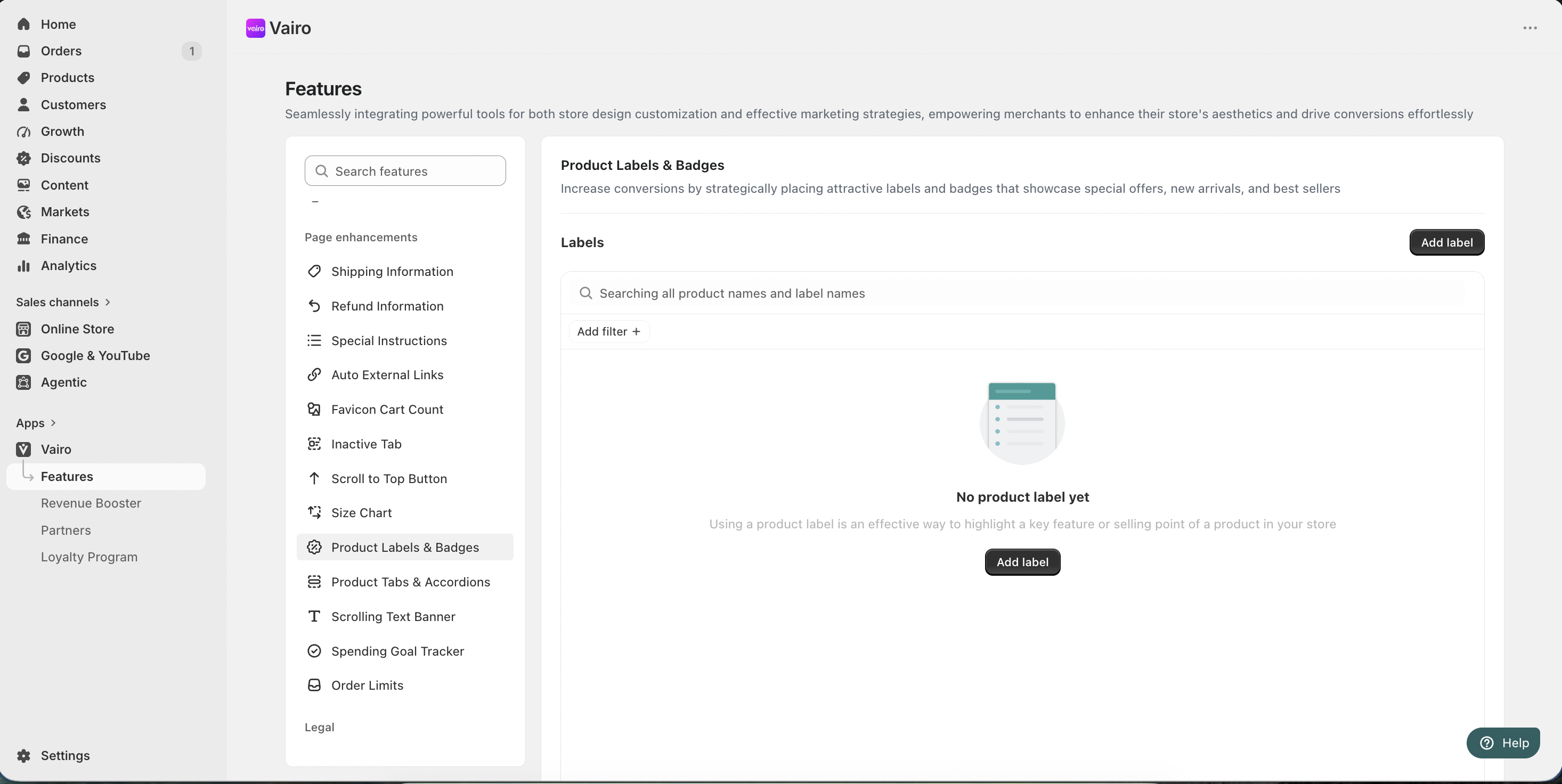Open the Spending Goal Tracker feature
The width and height of the screenshot is (1562, 784).
click(405, 651)
